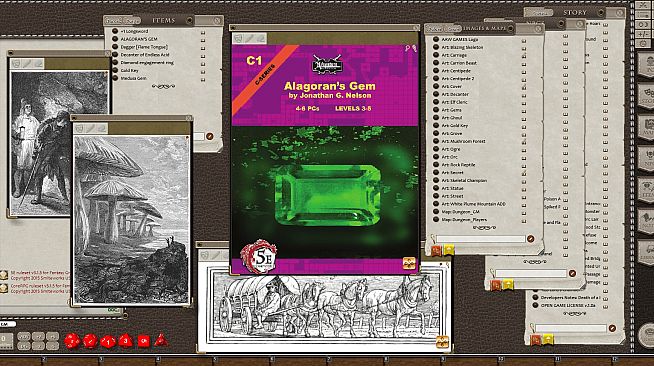Select Art: Rock Reptile in Images list

(458, 165)
